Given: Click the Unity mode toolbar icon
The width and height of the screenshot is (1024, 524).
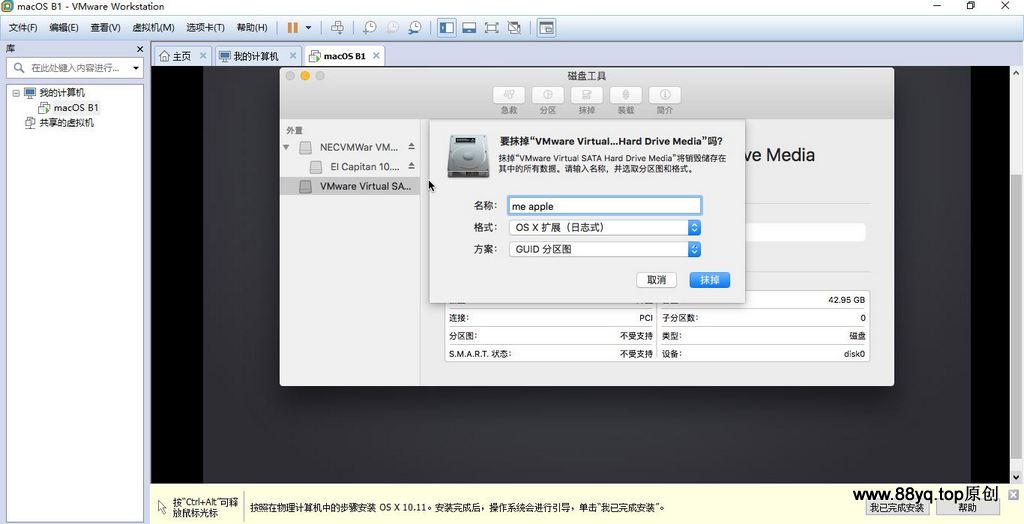Looking at the screenshot, I should (515, 27).
